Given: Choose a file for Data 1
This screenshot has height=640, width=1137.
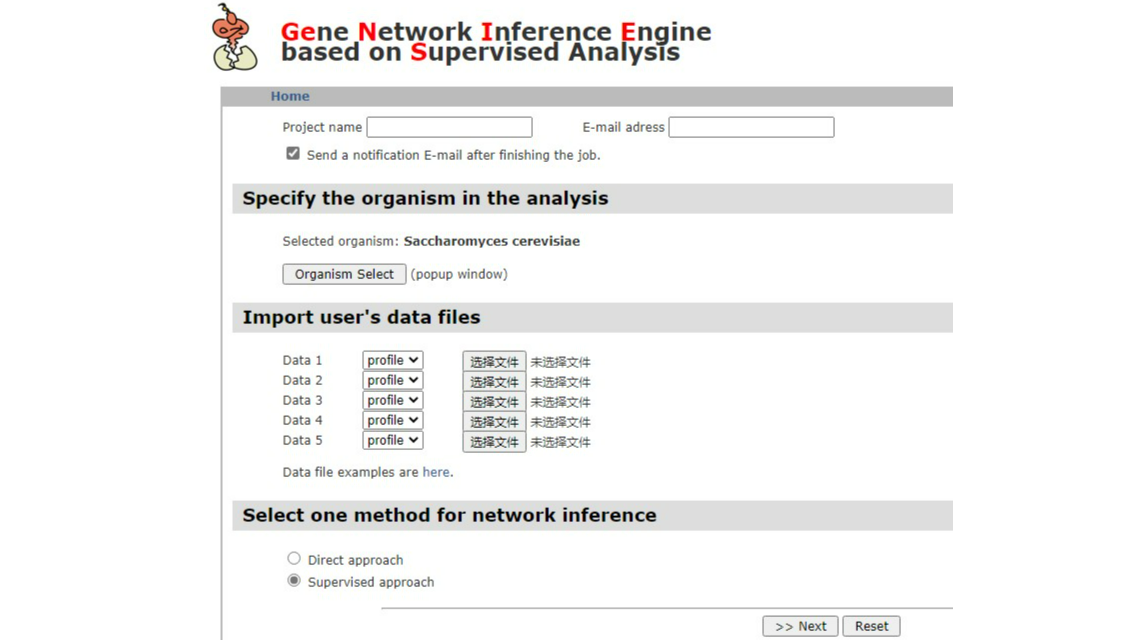Looking at the screenshot, I should [x=494, y=362].
